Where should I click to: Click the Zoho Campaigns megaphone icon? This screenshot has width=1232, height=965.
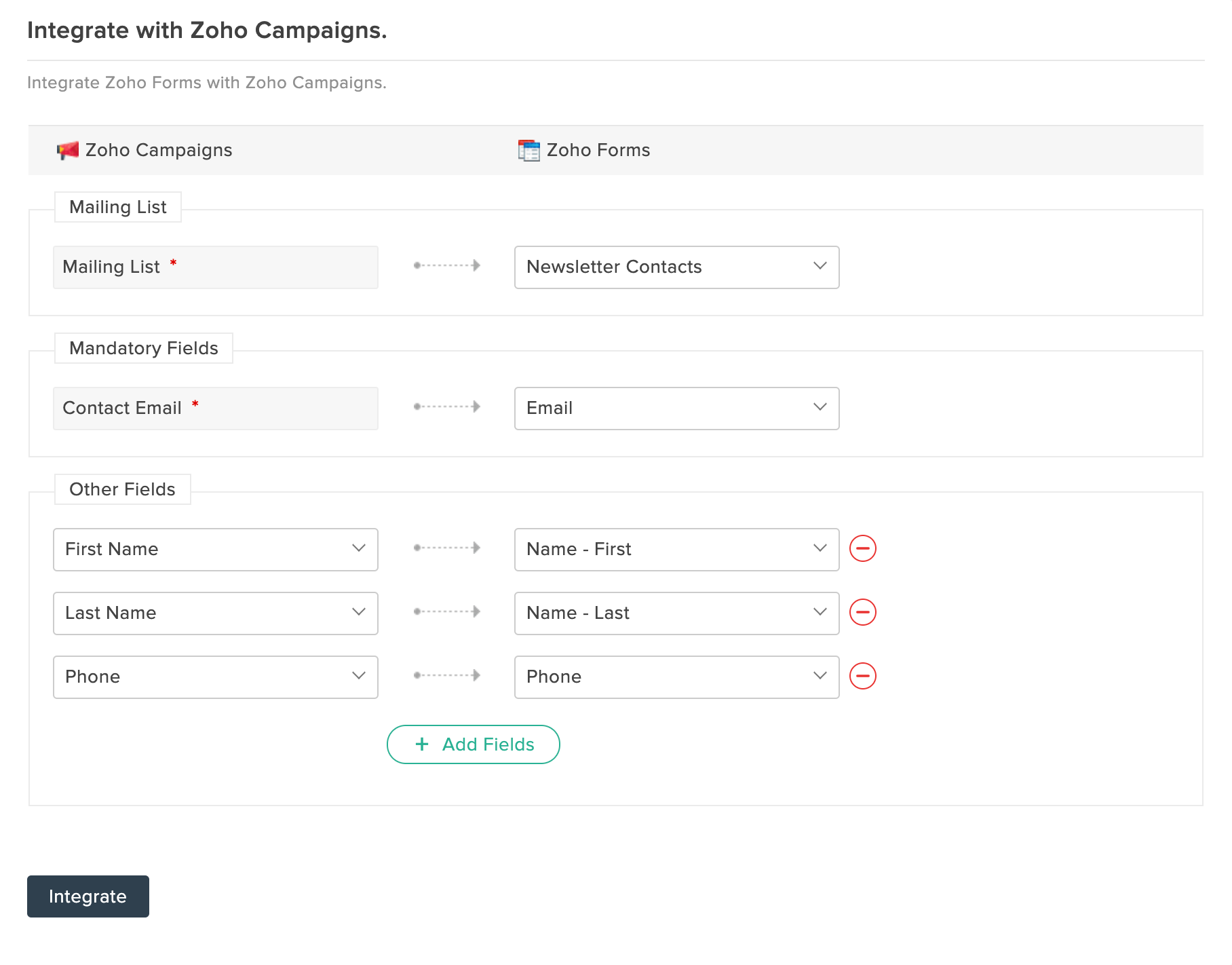click(x=68, y=150)
